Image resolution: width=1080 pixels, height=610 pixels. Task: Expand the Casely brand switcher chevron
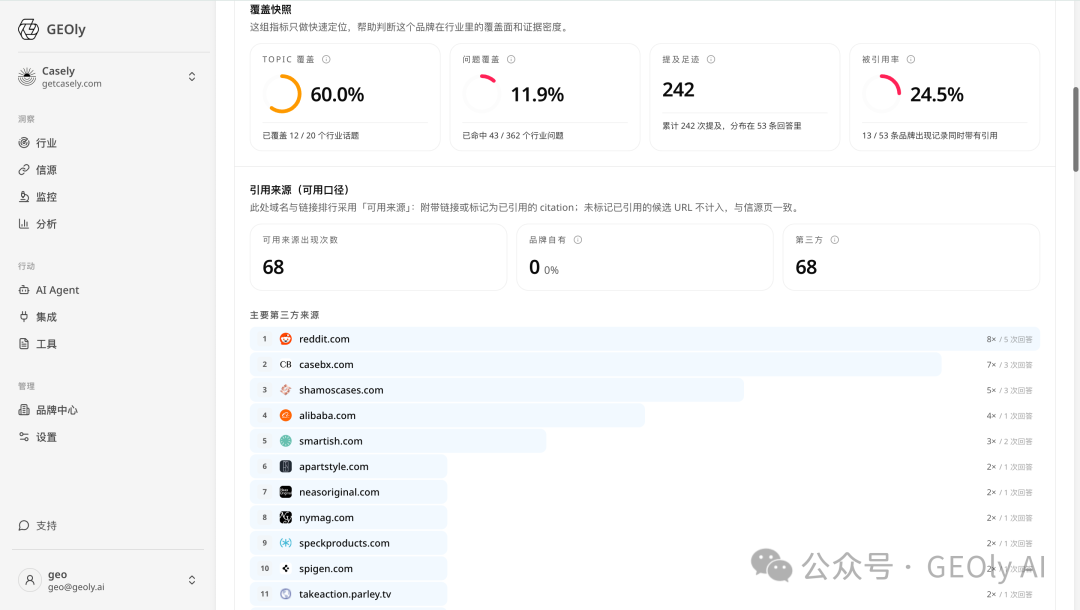[192, 76]
